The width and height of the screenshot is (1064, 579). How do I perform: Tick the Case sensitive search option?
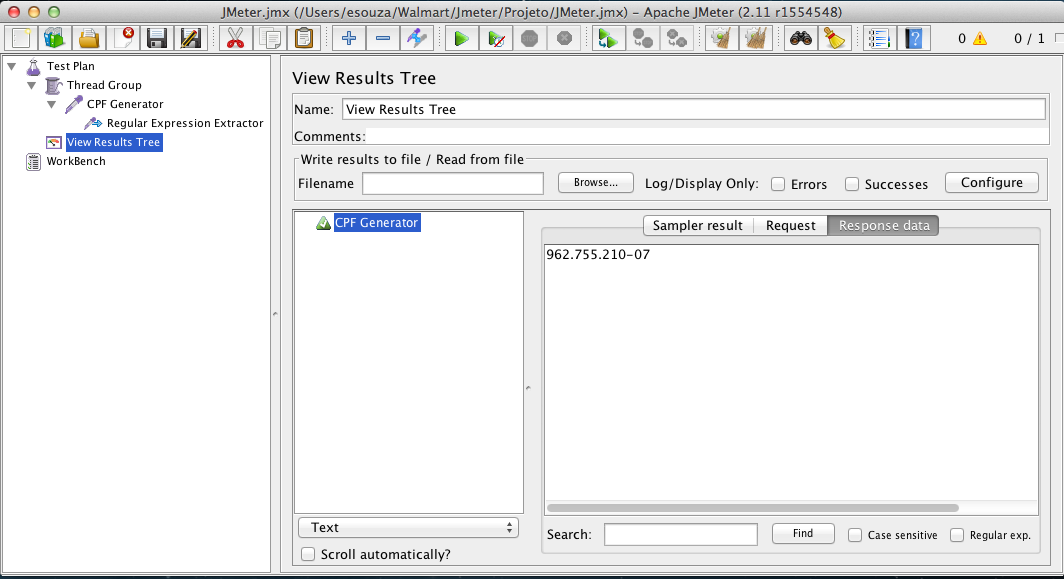855,535
